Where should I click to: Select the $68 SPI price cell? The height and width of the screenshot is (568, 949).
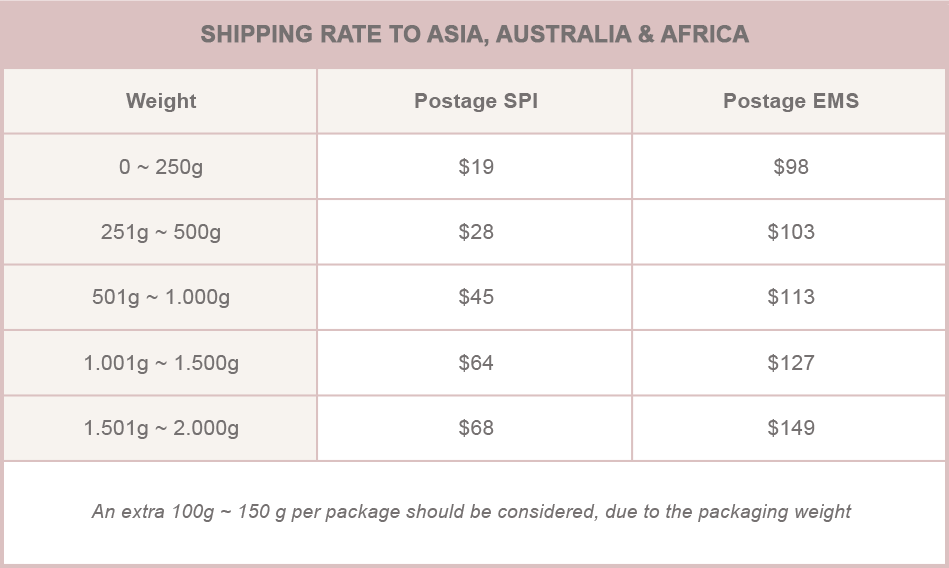pyautogui.click(x=475, y=428)
